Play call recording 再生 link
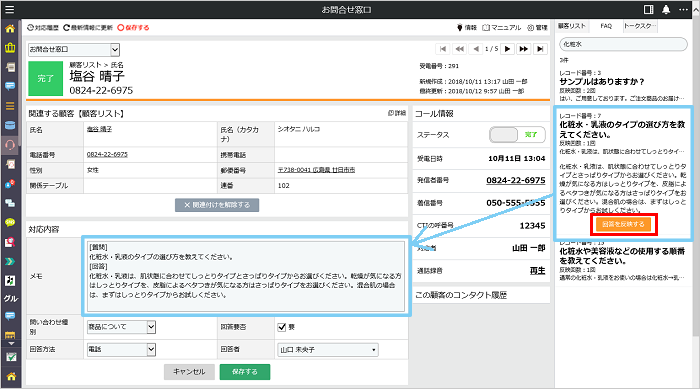Viewport: 700px width, 389px height. 537,271
